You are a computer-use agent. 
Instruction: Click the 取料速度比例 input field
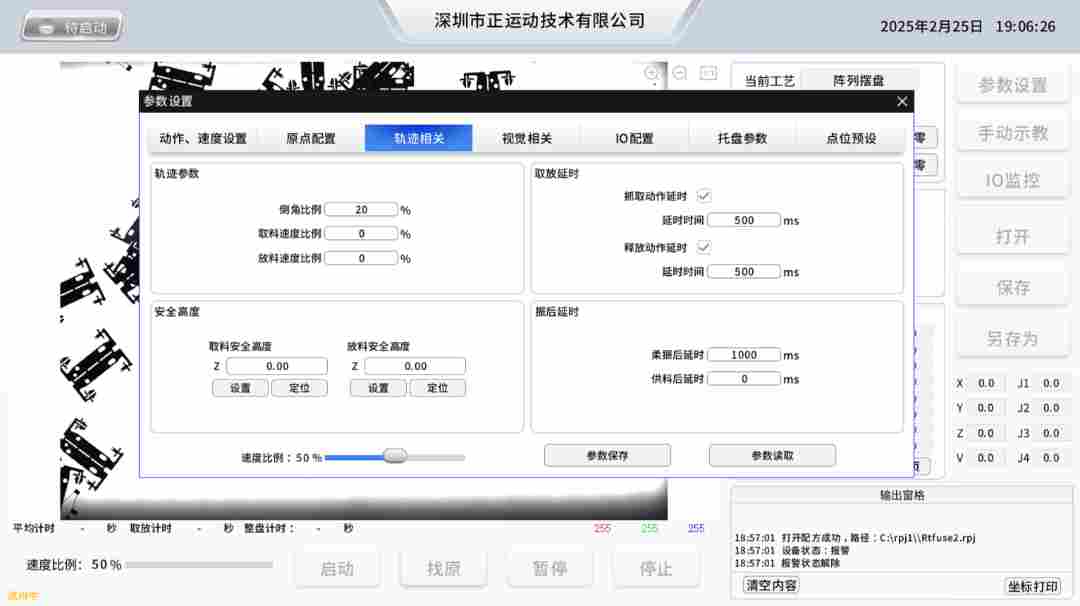point(361,233)
